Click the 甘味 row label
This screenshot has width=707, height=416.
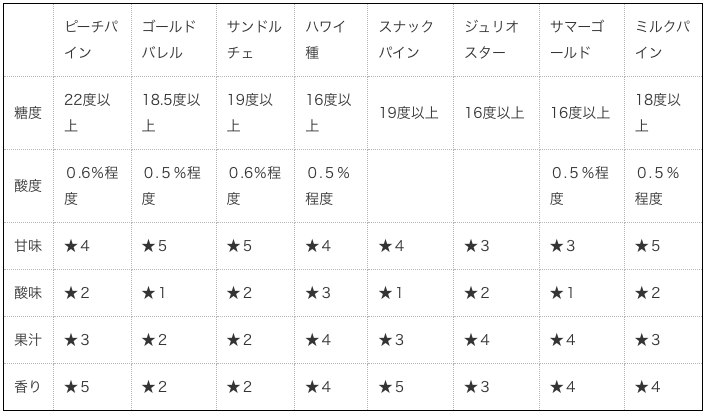(x=29, y=246)
